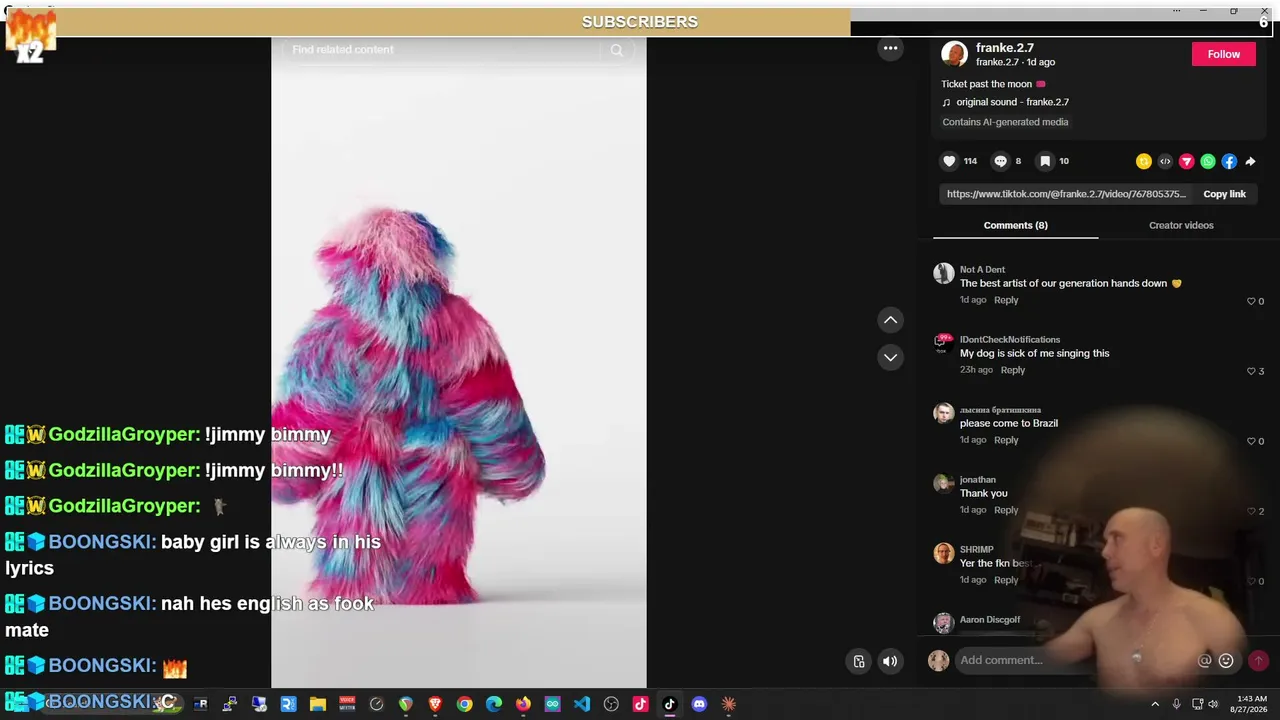Get the embed code icon

click(x=1165, y=161)
